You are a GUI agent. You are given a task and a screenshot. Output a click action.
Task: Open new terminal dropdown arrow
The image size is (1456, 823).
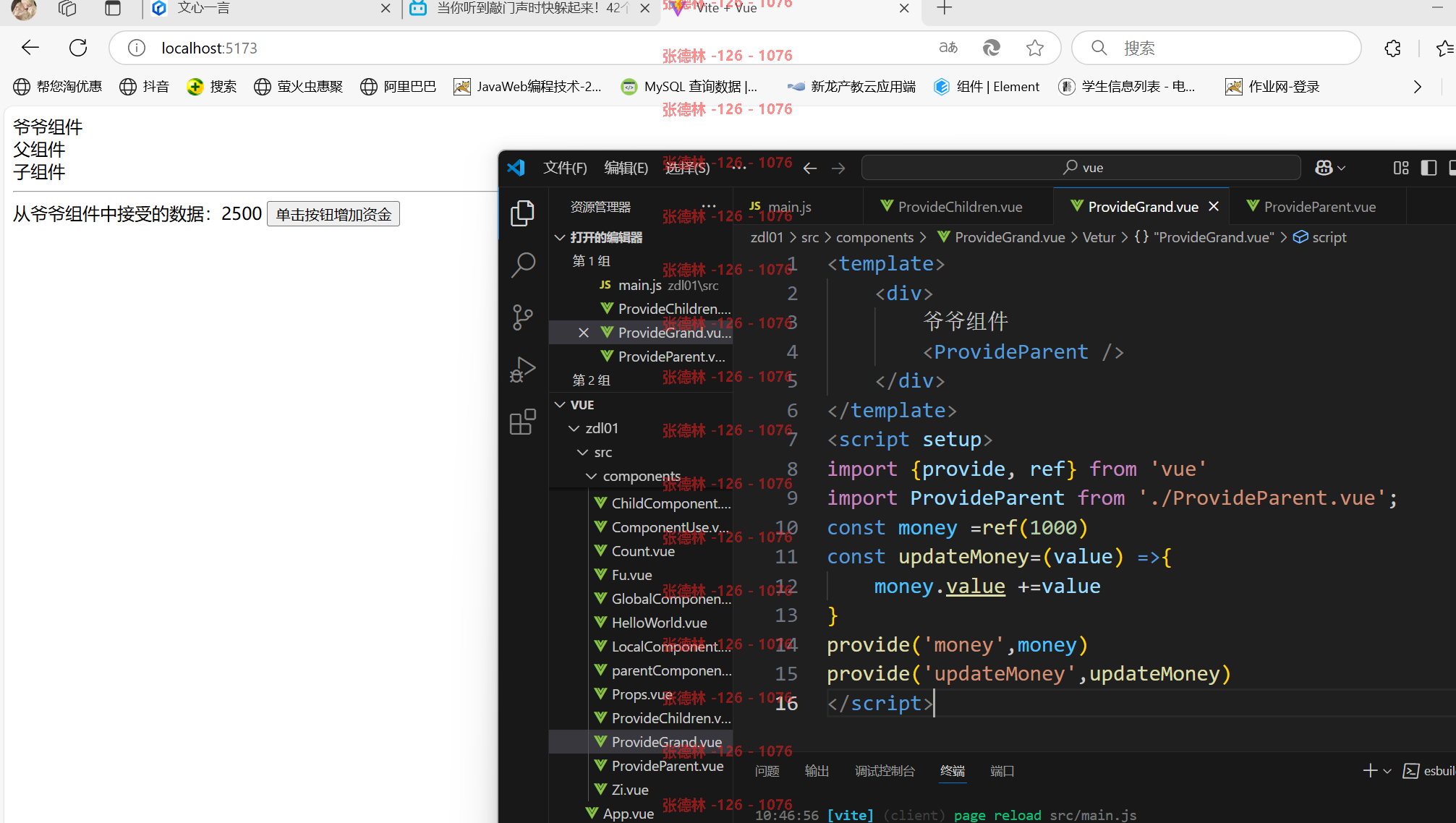click(x=1387, y=771)
